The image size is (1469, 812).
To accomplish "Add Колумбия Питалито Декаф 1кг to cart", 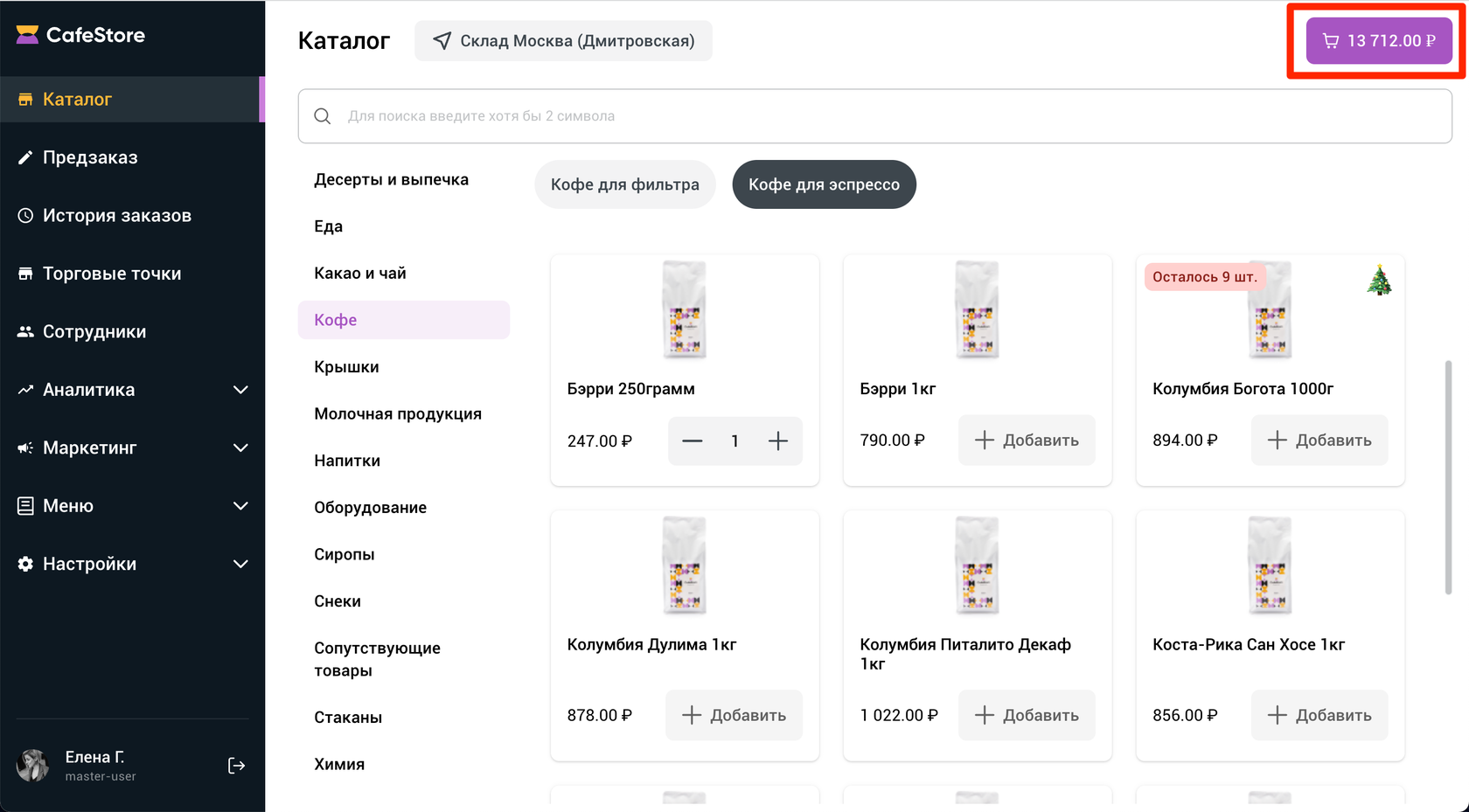I will point(1027,715).
